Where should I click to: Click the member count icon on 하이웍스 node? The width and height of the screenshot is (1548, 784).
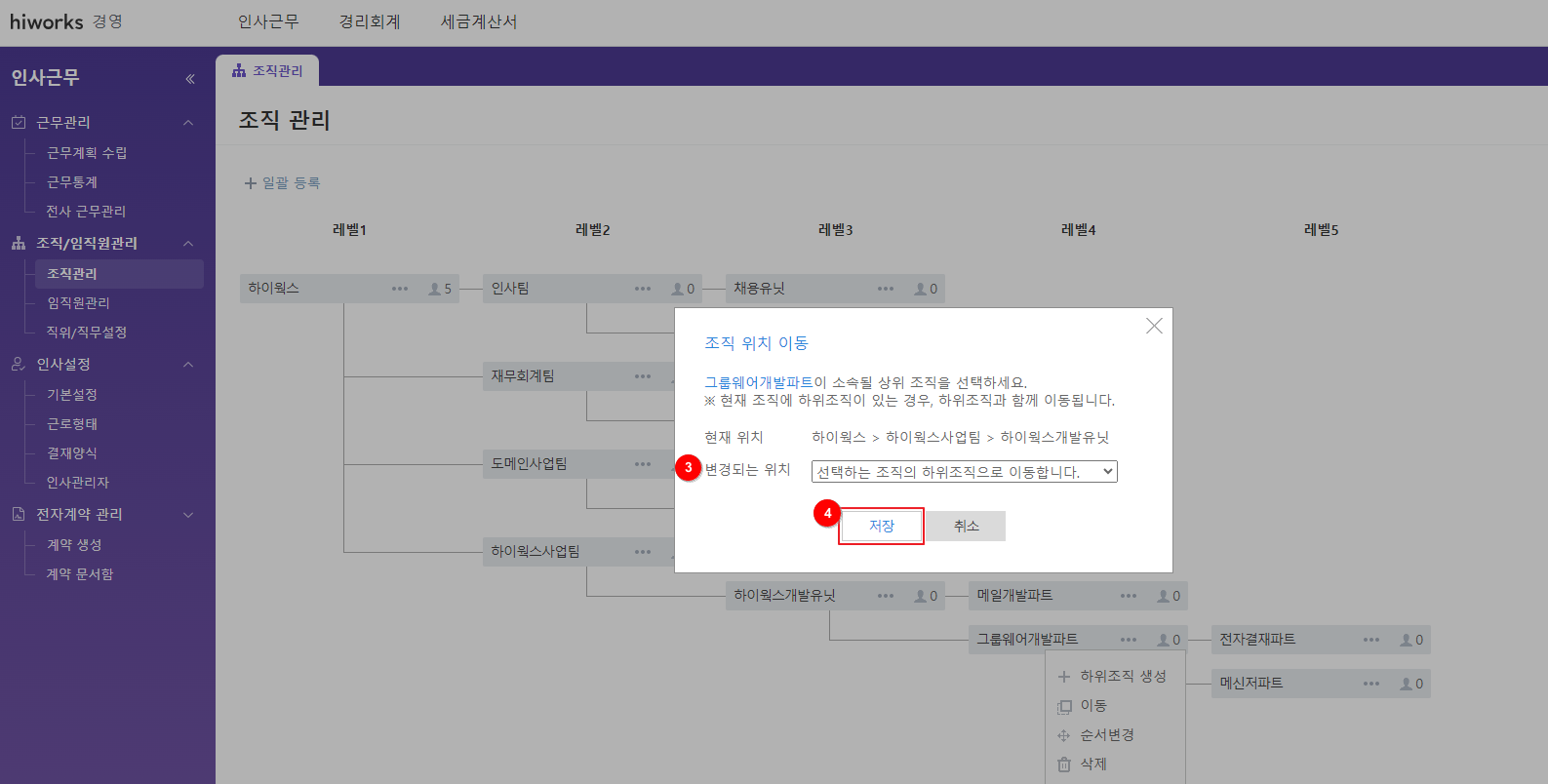(439, 289)
